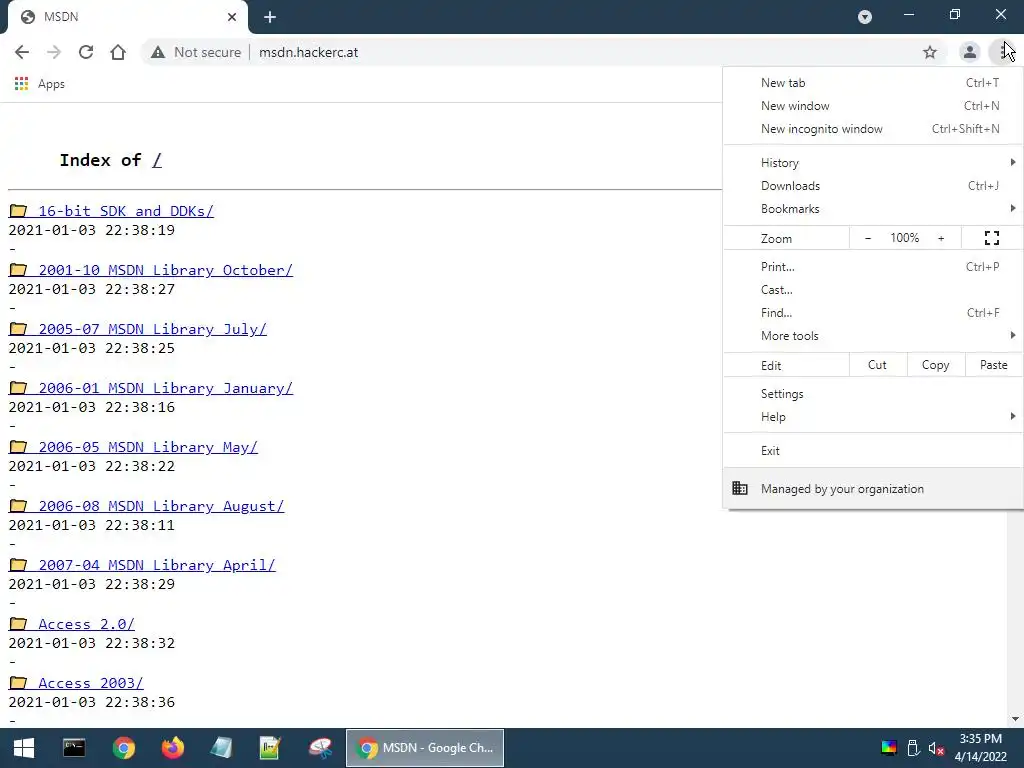Exit Chrome via the menu
The width and height of the screenshot is (1024, 768).
click(873, 451)
